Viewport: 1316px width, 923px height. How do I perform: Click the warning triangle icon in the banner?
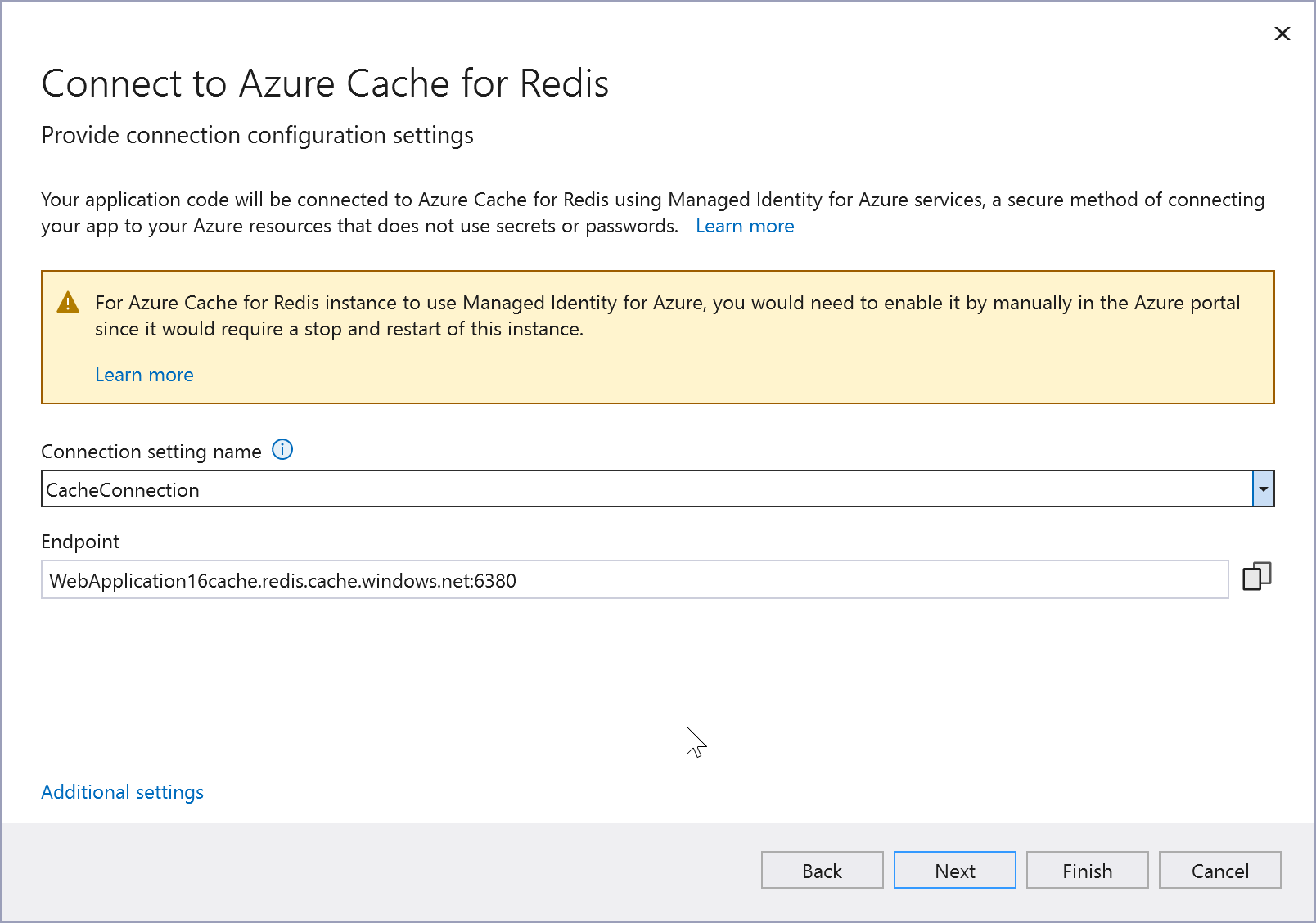[x=68, y=303]
